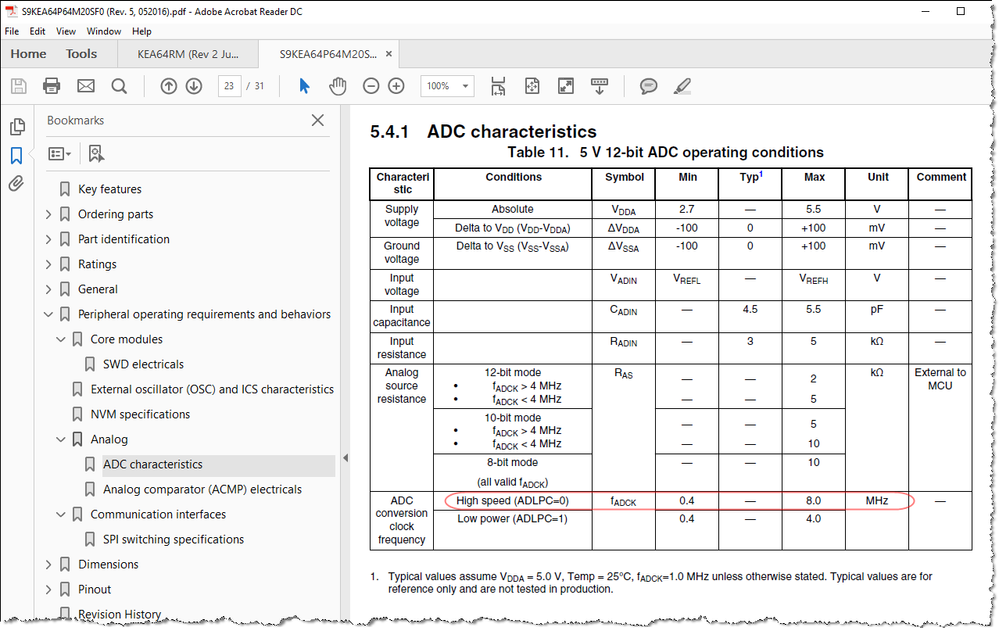999x628 pixels.
Task: Switch to the Home tab
Action: [x=28, y=54]
